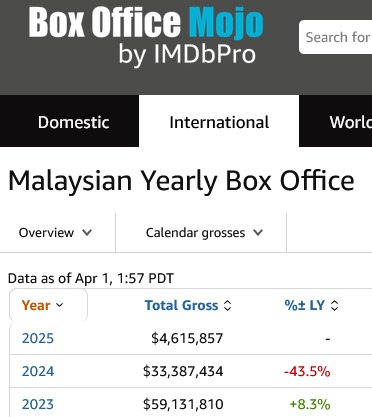Click the sort arrows beside %± LY
The width and height of the screenshot is (372, 417).
click(334, 305)
